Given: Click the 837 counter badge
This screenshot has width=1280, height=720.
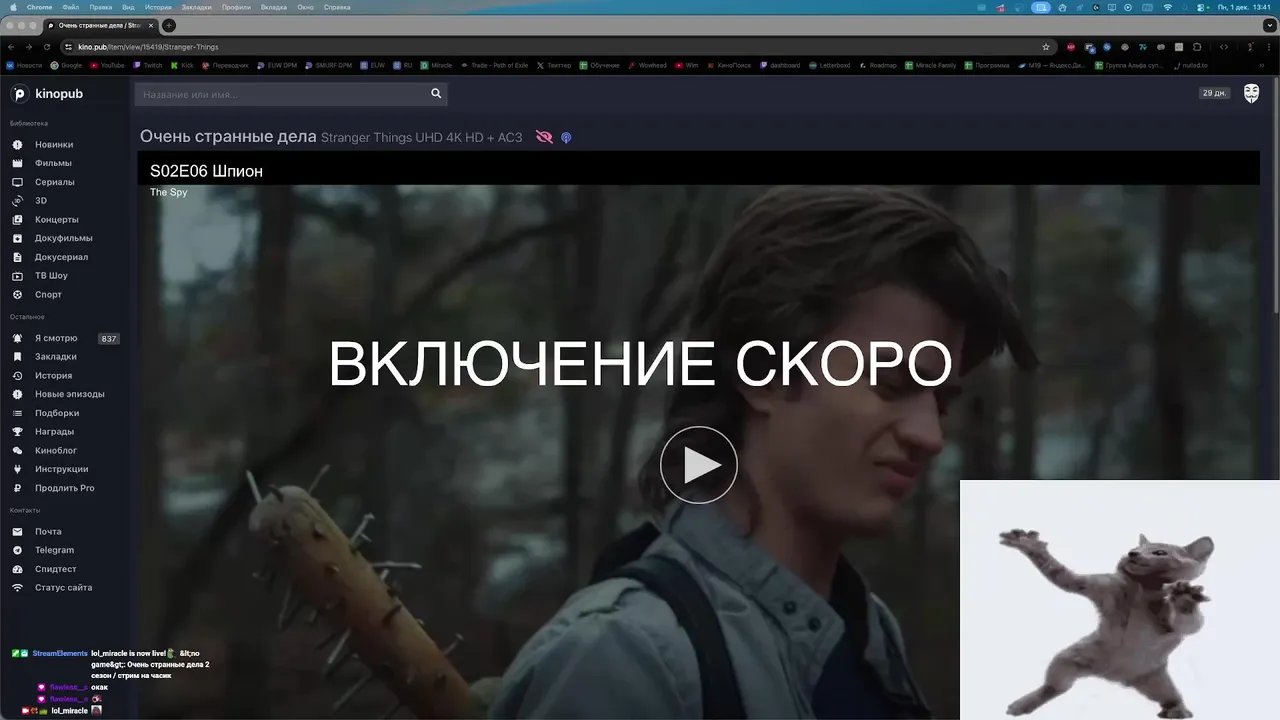Looking at the screenshot, I should coord(108,339).
